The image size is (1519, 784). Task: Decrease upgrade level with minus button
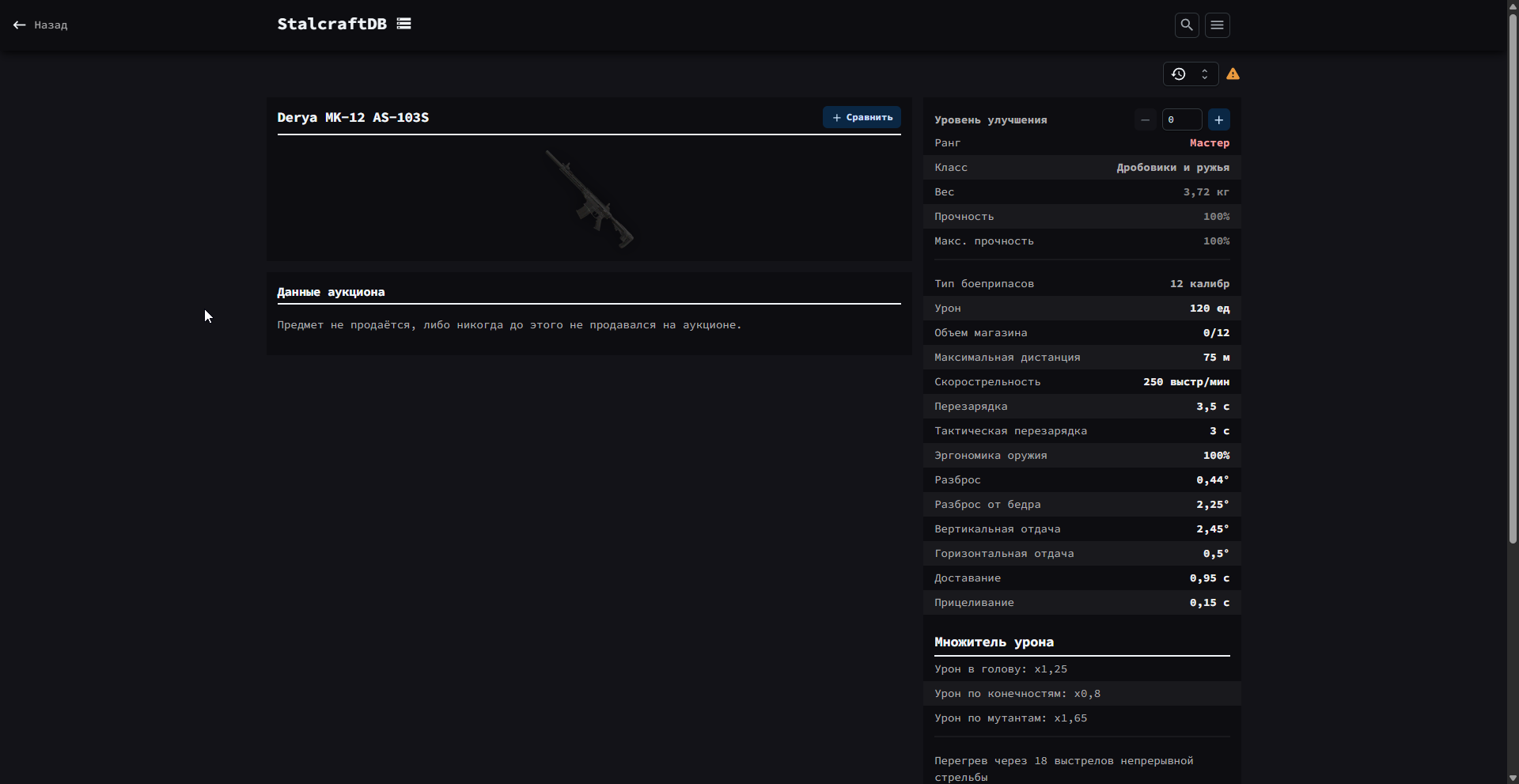[1145, 119]
